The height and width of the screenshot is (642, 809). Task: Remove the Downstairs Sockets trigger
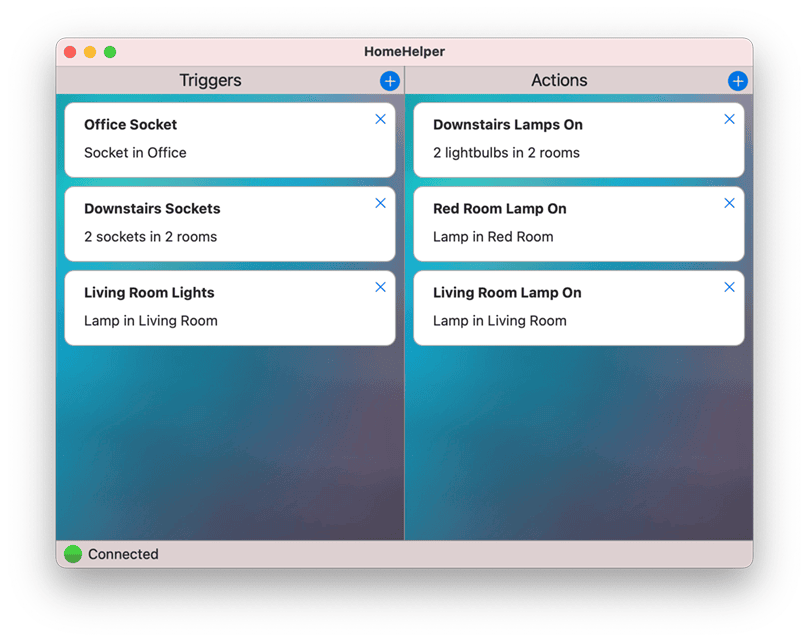380,203
